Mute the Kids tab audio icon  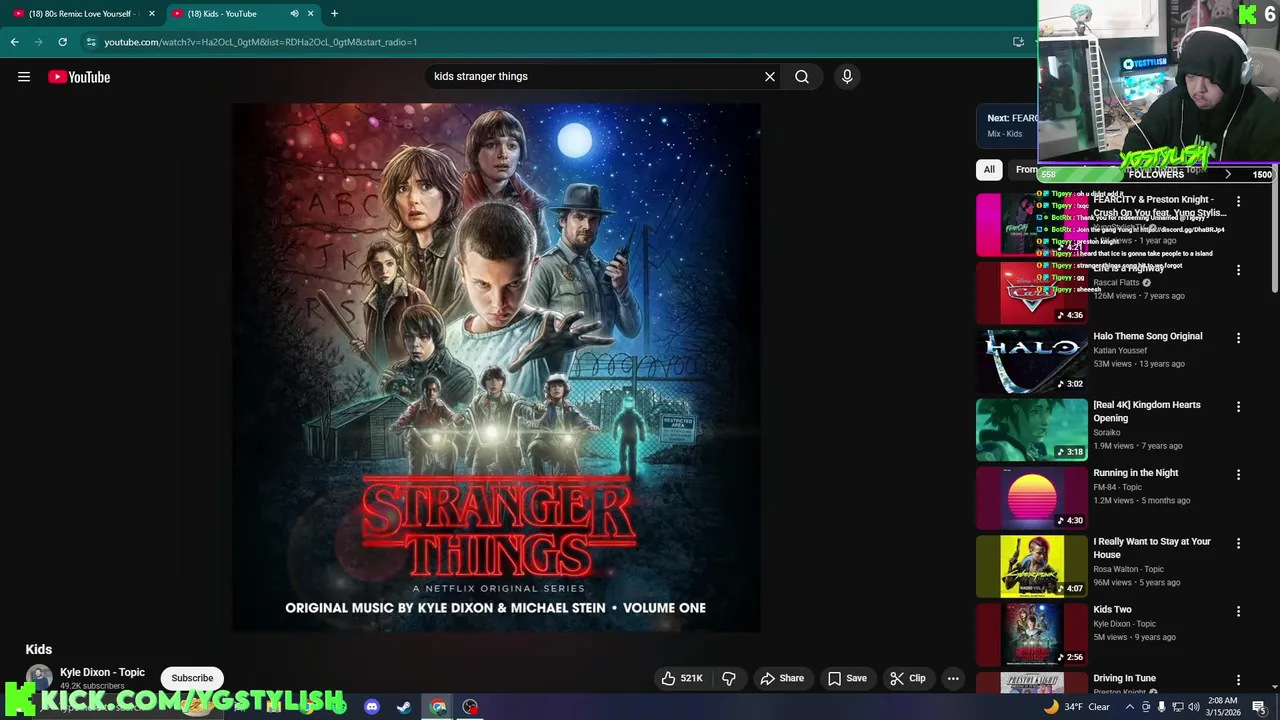294,14
